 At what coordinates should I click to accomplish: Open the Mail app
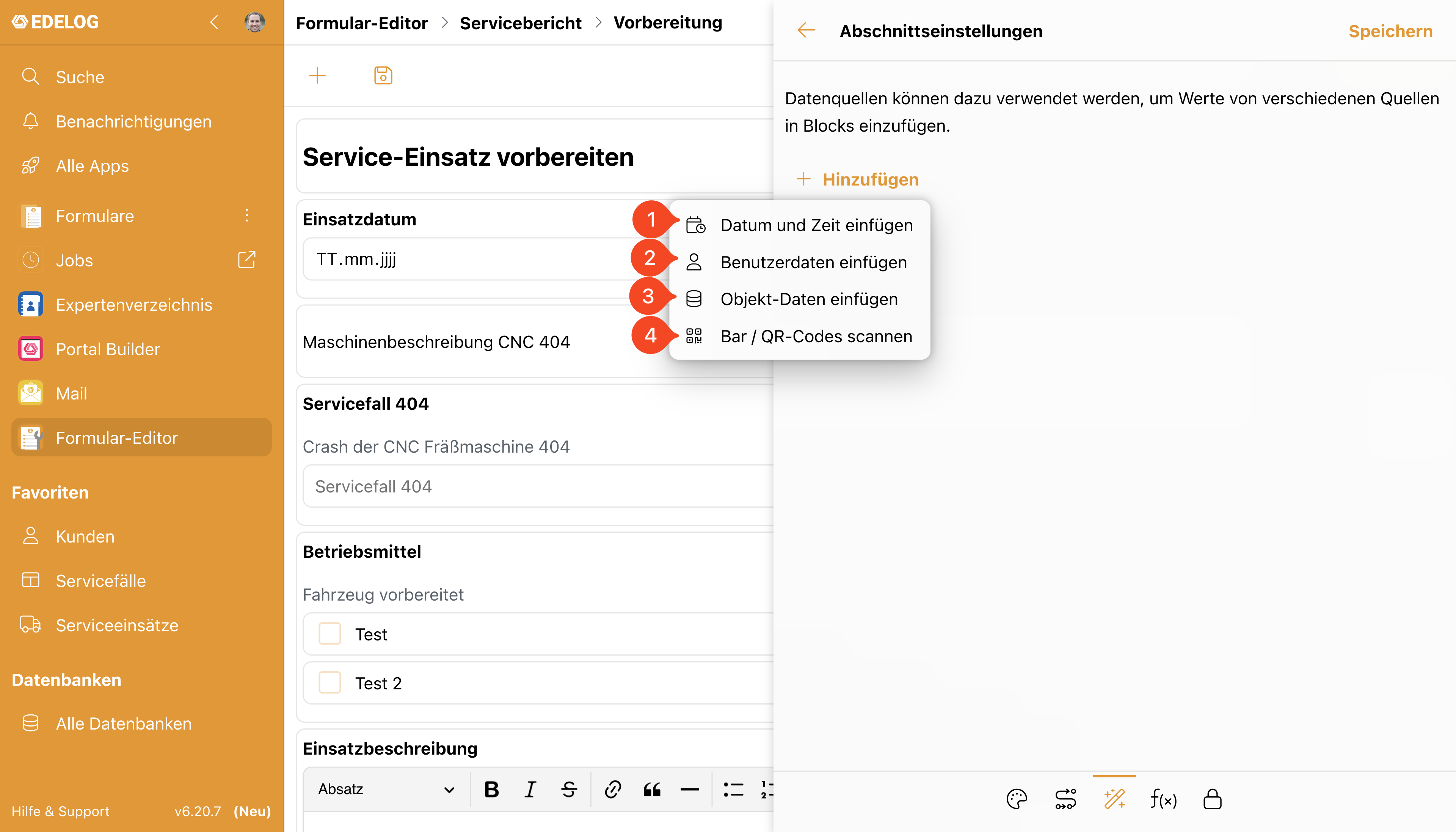tap(141, 393)
